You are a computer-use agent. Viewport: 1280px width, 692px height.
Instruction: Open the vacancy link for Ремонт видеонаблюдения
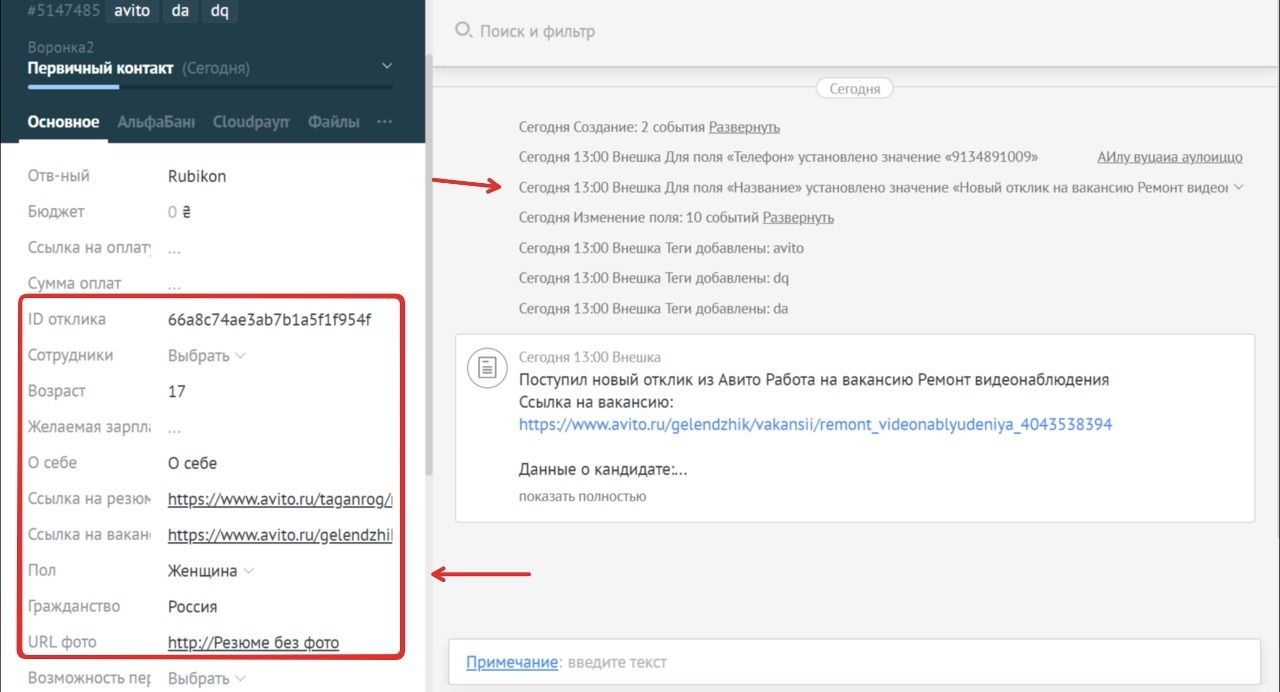pyautogui.click(x=816, y=424)
